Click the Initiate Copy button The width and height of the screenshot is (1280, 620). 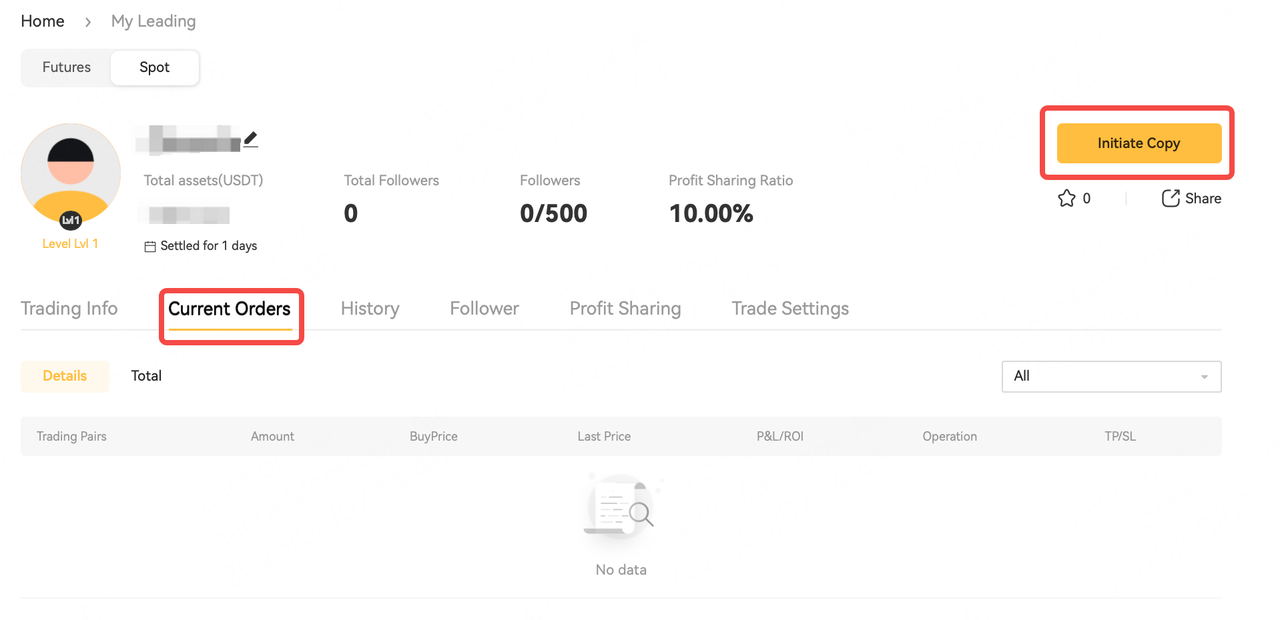point(1139,143)
